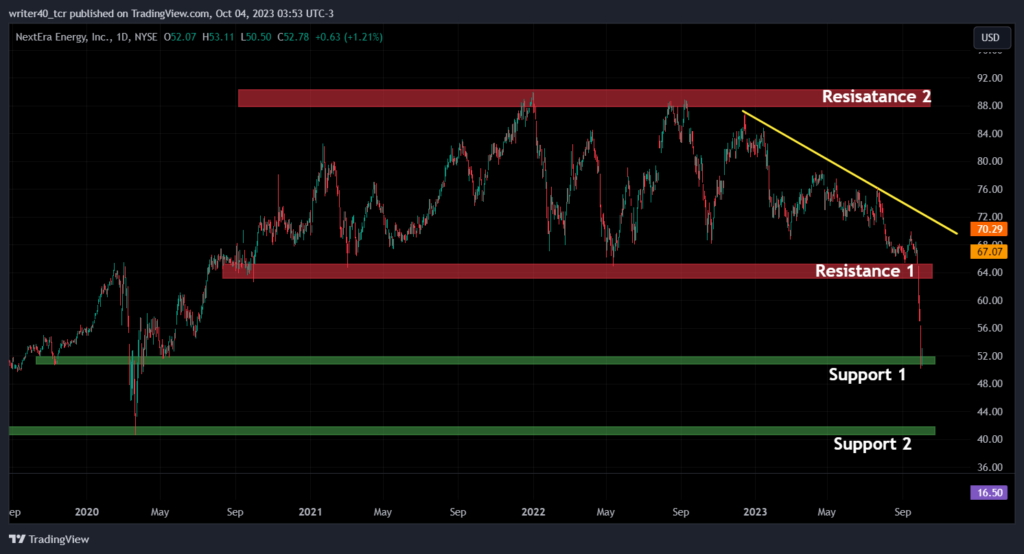This screenshot has height=554, width=1024.
Task: Click the 88.00 price axis label
Action: (989, 106)
